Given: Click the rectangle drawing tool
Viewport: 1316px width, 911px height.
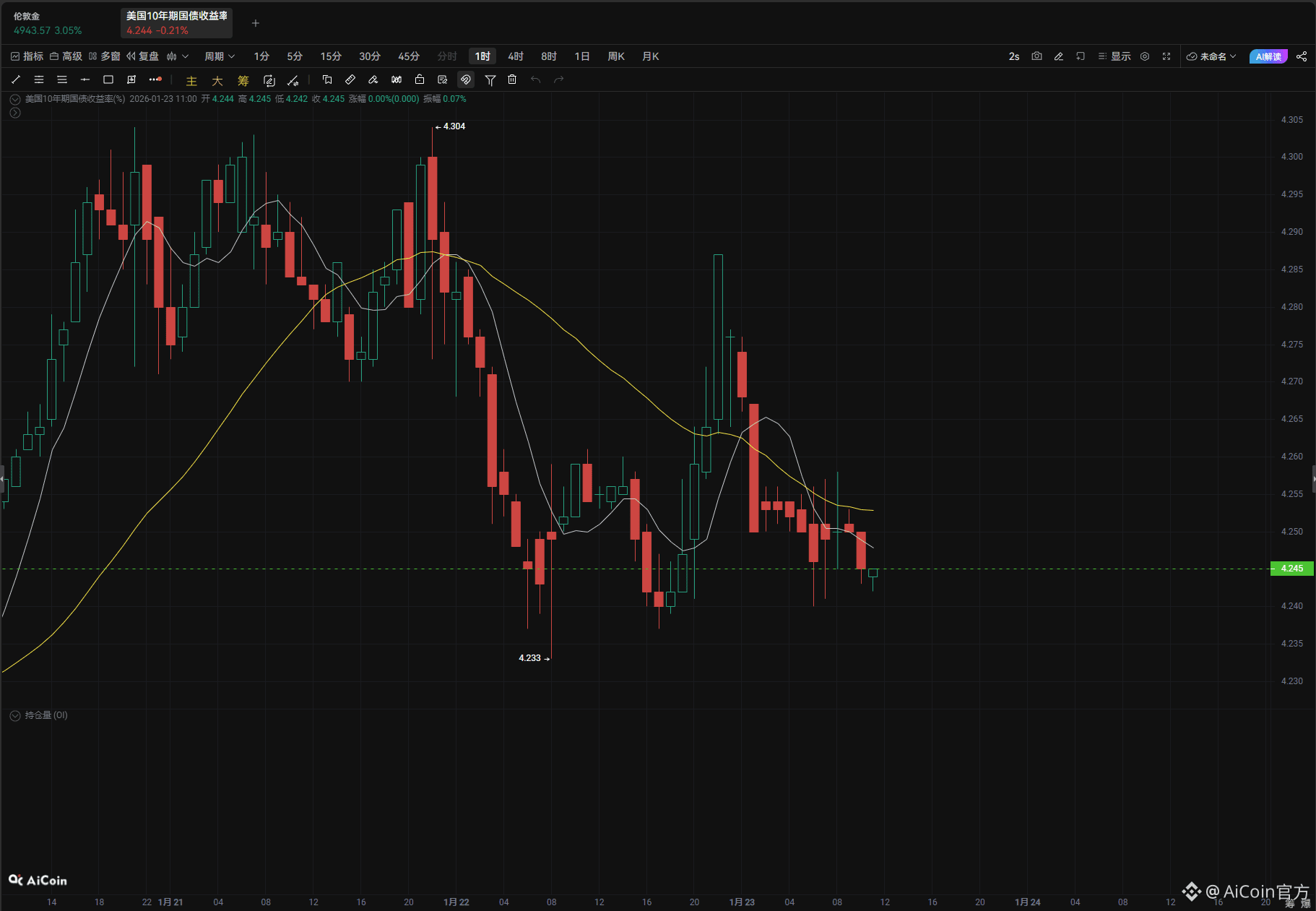Looking at the screenshot, I should (108, 79).
